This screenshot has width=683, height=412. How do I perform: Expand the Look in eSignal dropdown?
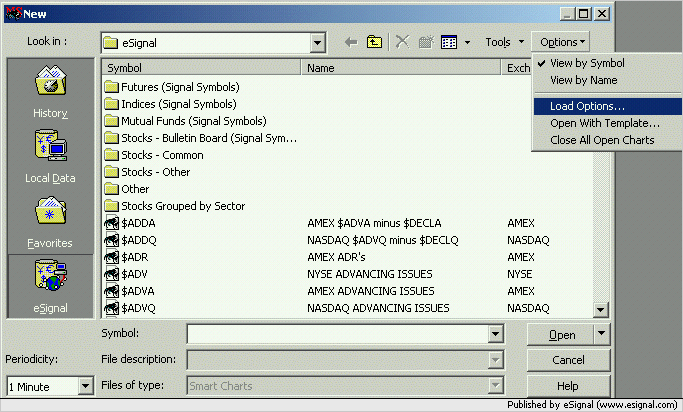pos(318,43)
